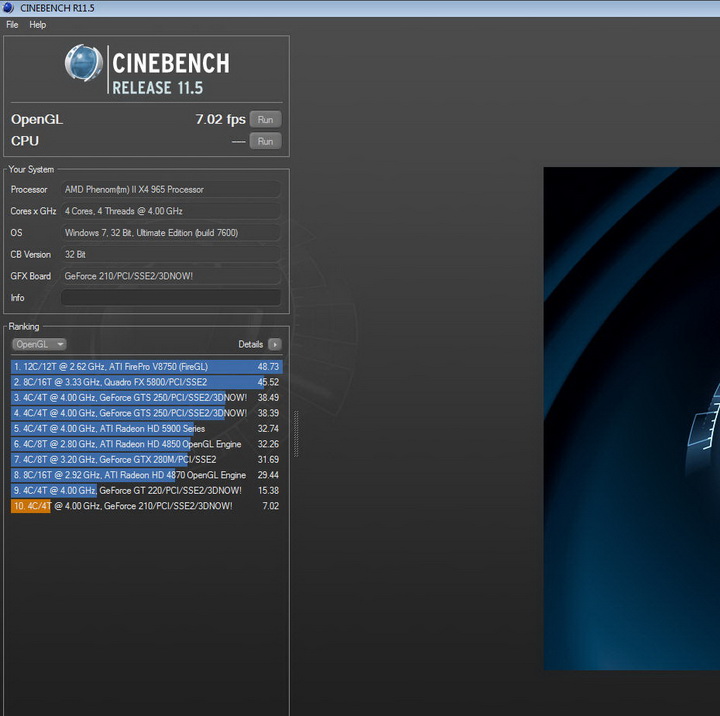Click the 48.73 score value
Image resolution: width=720 pixels, height=716 pixels.
pos(268,366)
